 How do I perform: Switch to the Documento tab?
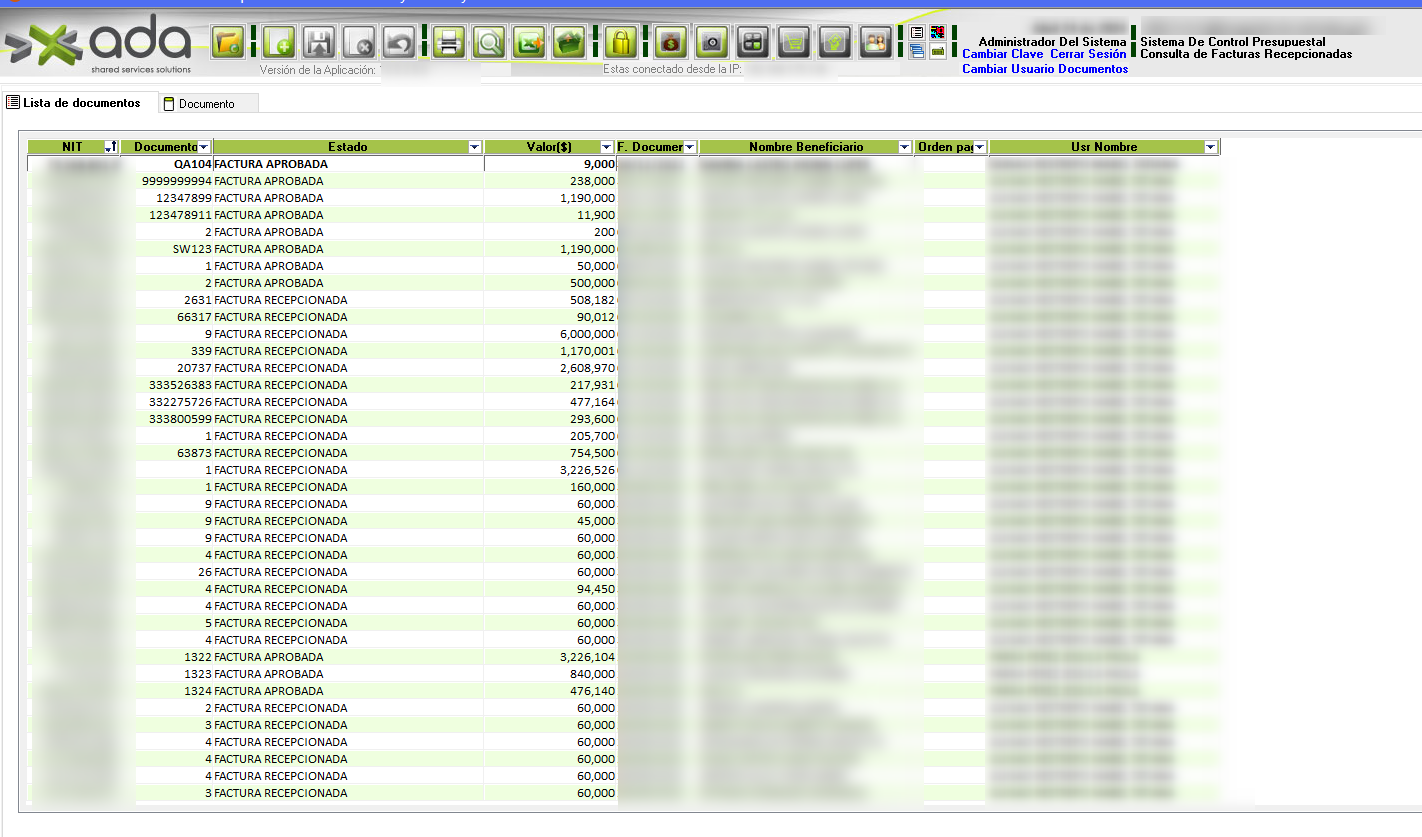[206, 104]
